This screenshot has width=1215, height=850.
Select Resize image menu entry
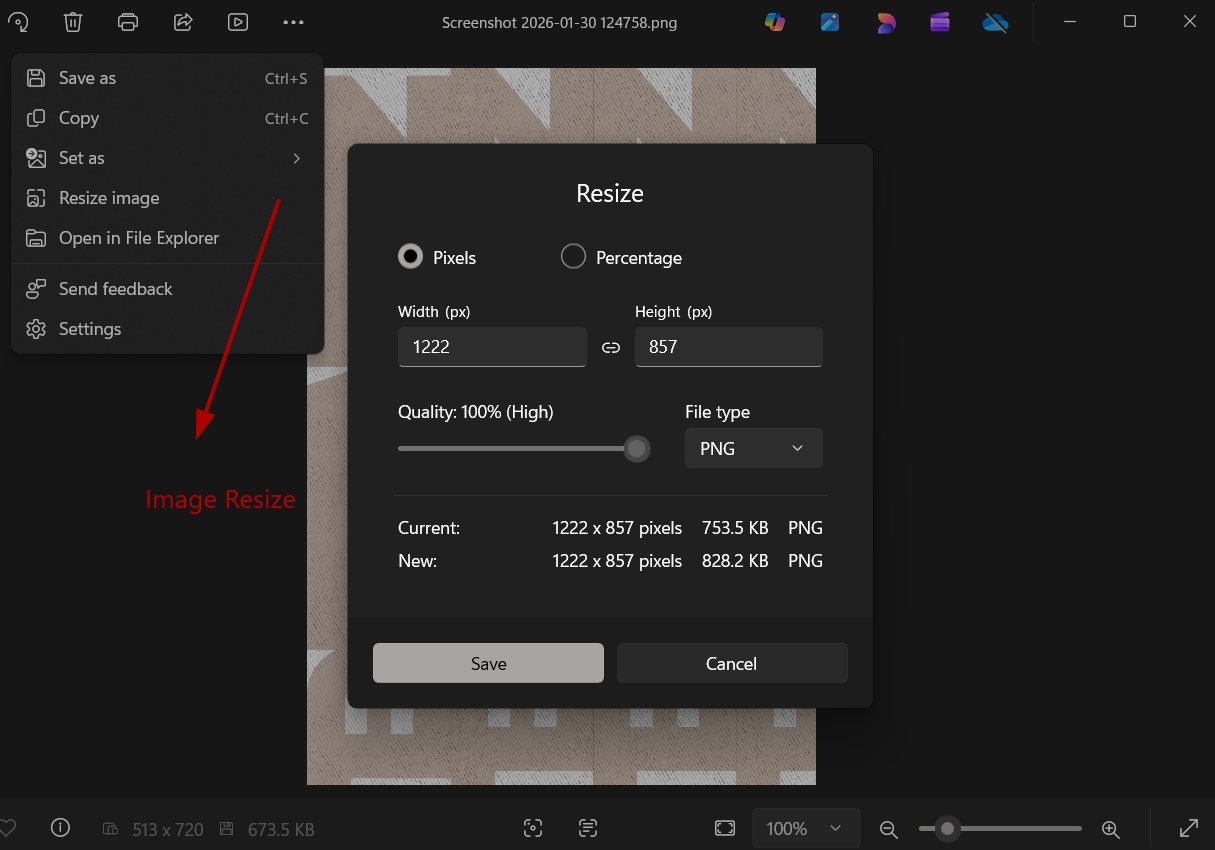(167, 198)
